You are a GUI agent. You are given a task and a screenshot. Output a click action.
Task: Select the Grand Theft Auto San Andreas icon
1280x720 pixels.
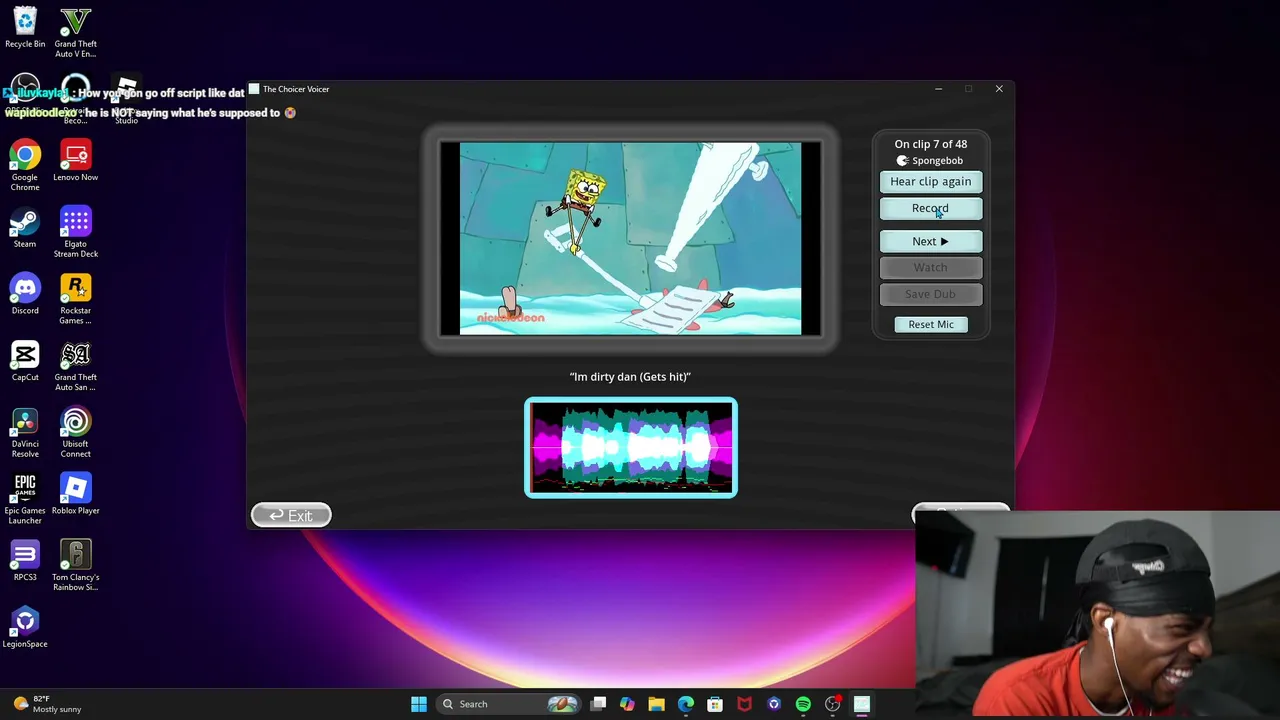(75, 366)
